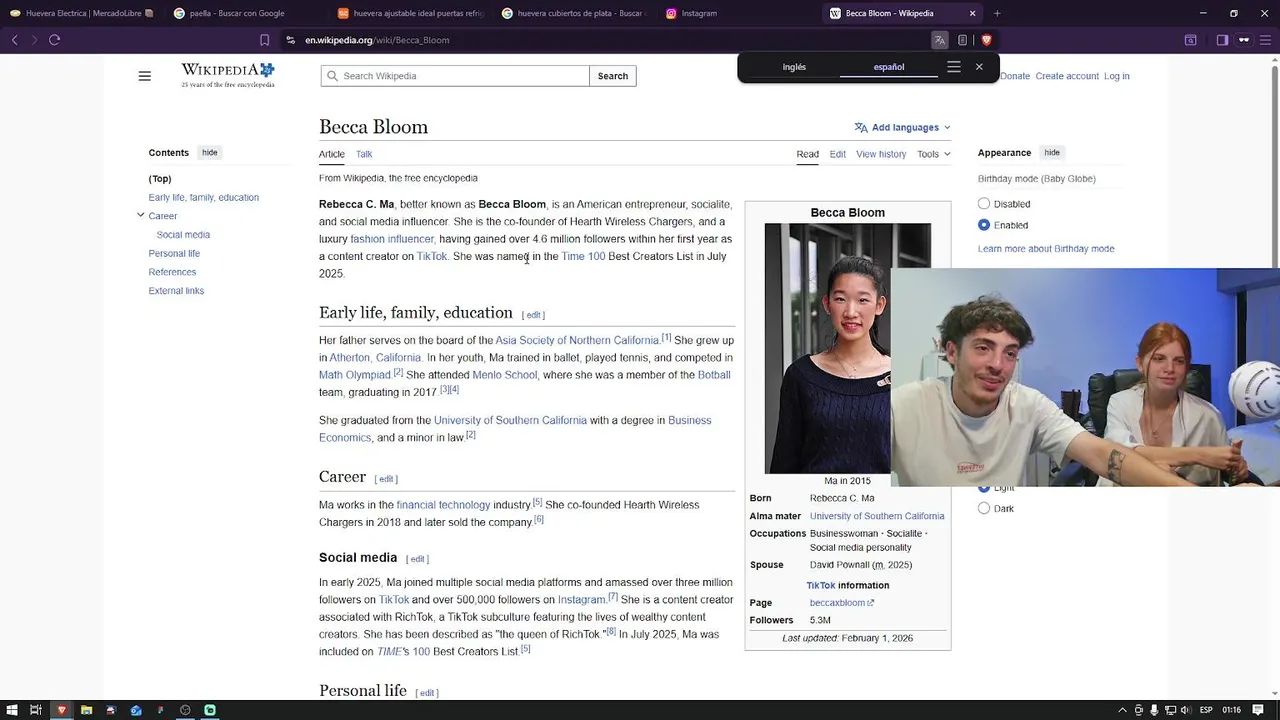Reload the page with the refresh icon
Image resolution: width=1280 pixels, height=720 pixels.
(x=55, y=40)
